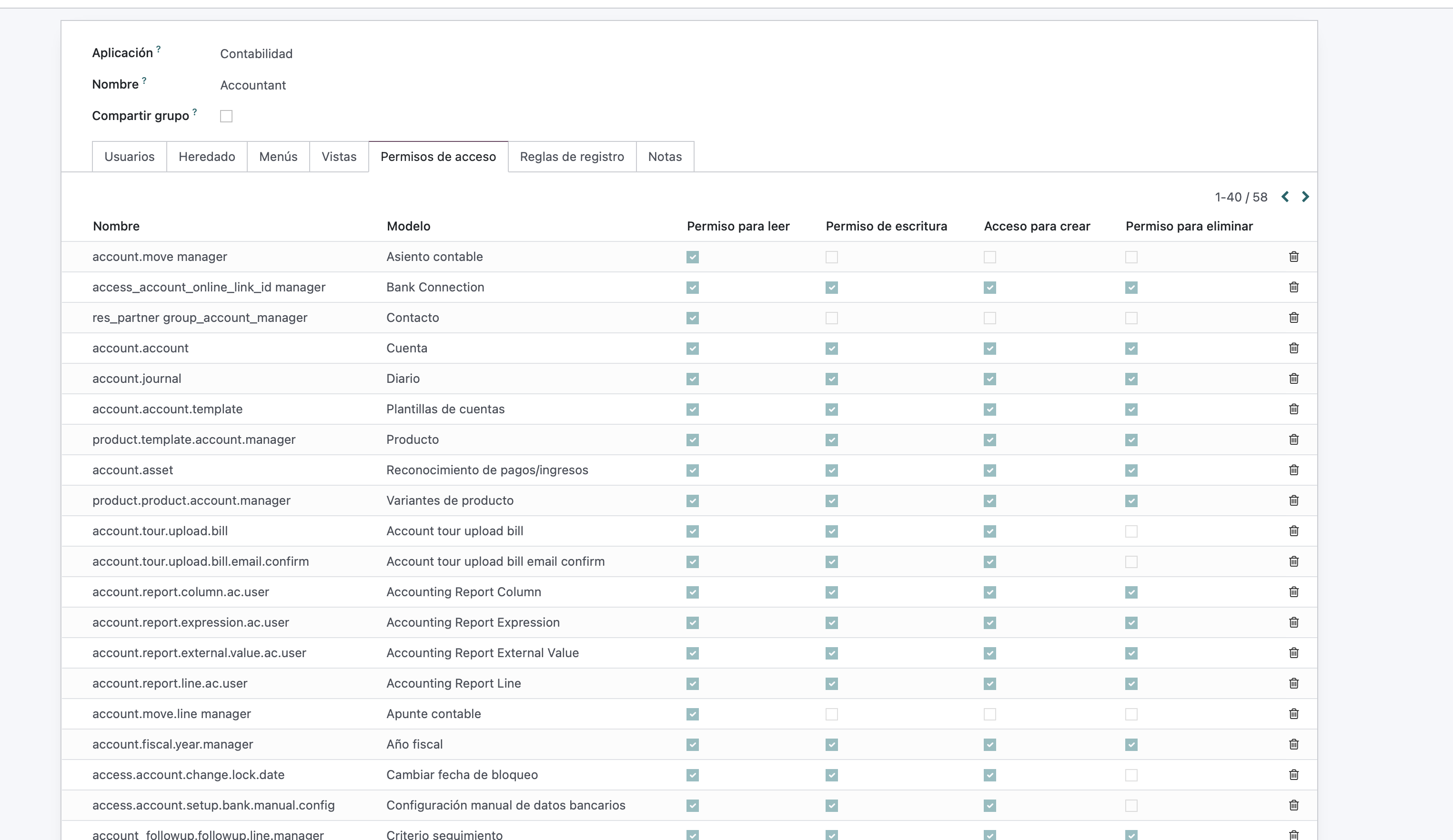This screenshot has width=1453, height=840.
Task: Click trash icon for account.report.column.ac.user
Action: [x=1293, y=592]
